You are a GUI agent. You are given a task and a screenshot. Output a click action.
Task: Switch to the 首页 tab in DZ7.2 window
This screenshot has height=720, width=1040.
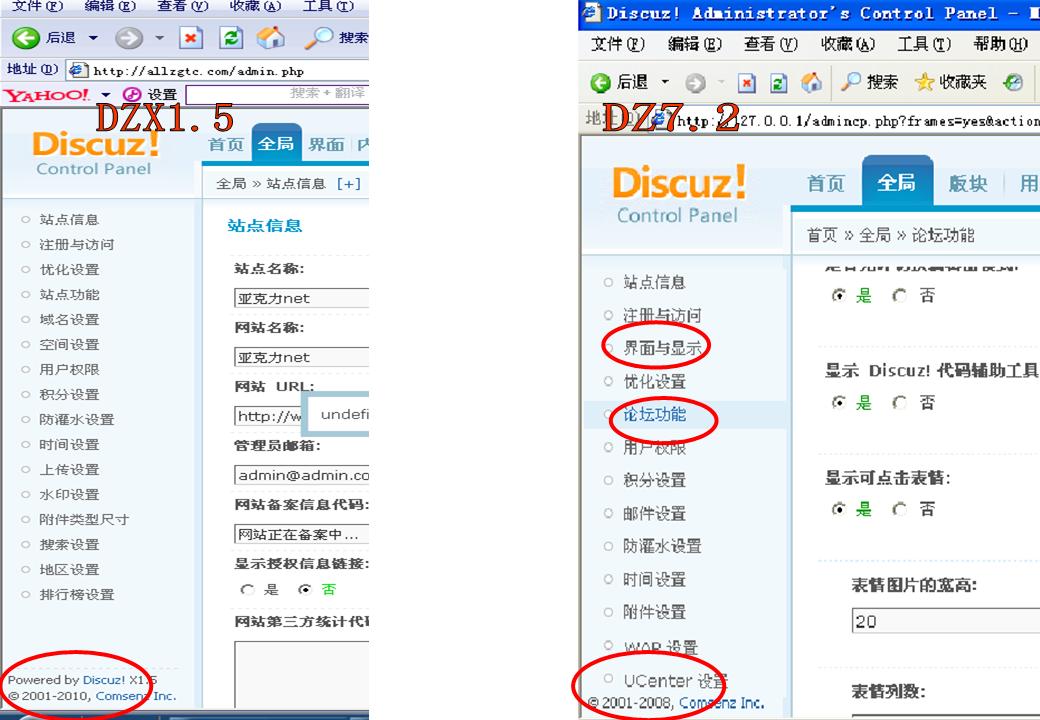pos(826,183)
